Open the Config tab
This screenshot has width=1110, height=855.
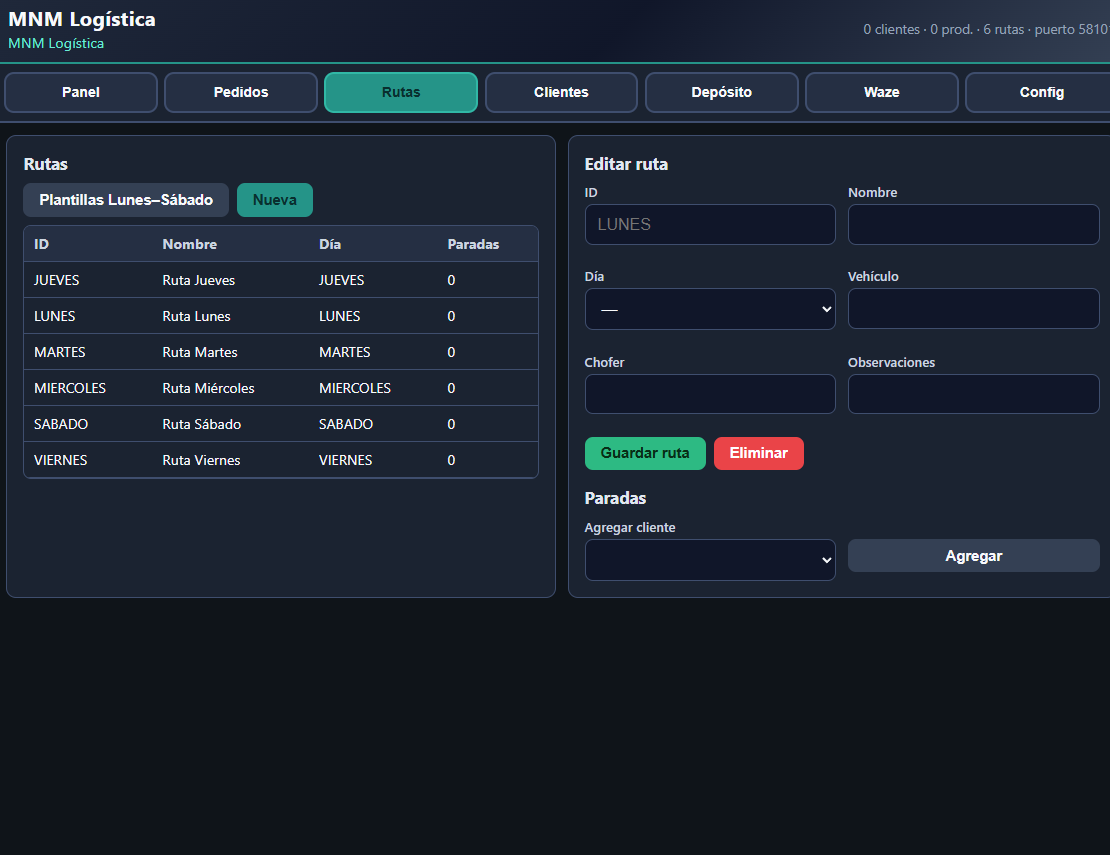click(1038, 92)
